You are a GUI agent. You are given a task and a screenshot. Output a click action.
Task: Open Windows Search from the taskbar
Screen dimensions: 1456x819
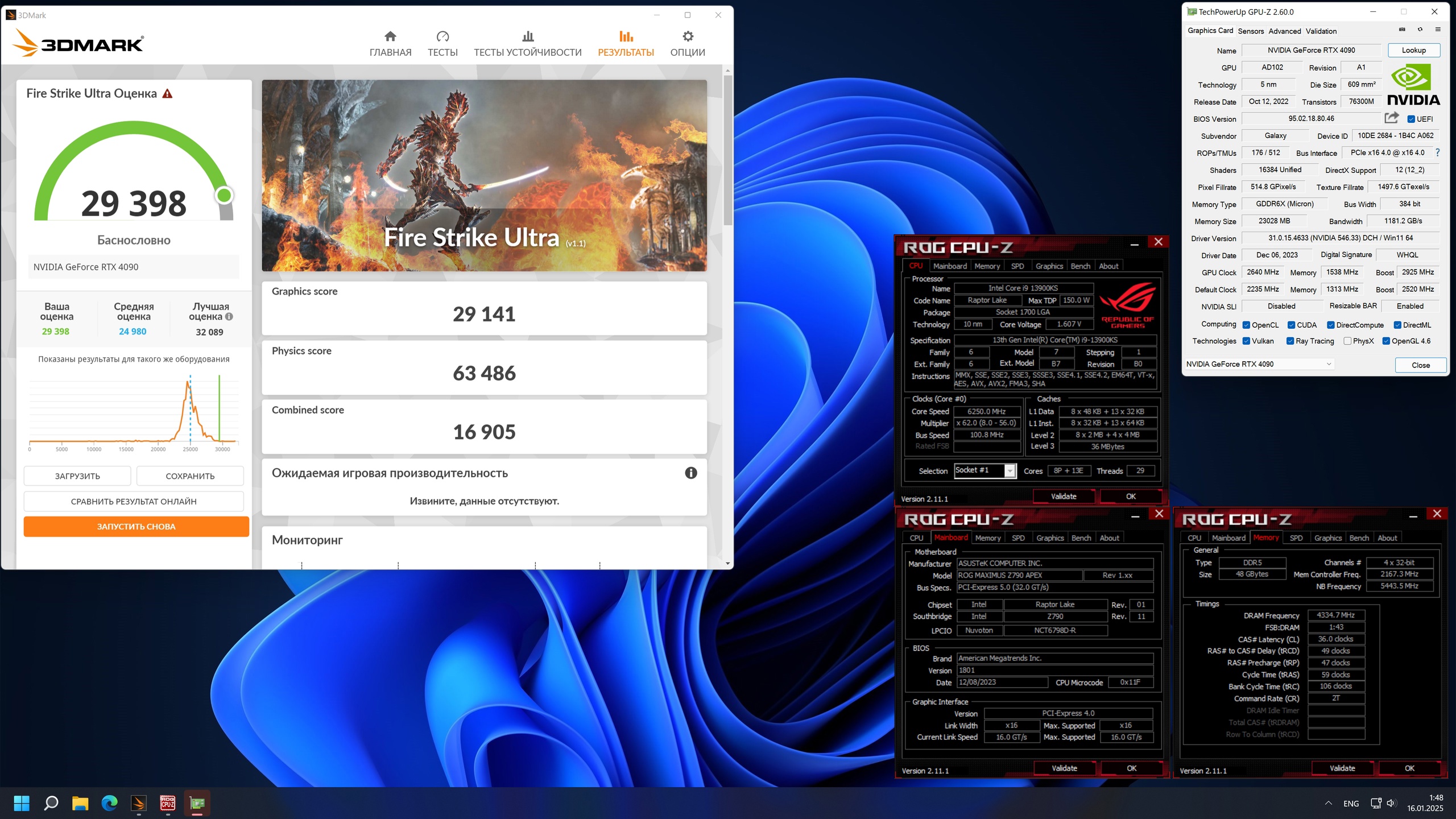pyautogui.click(x=51, y=803)
